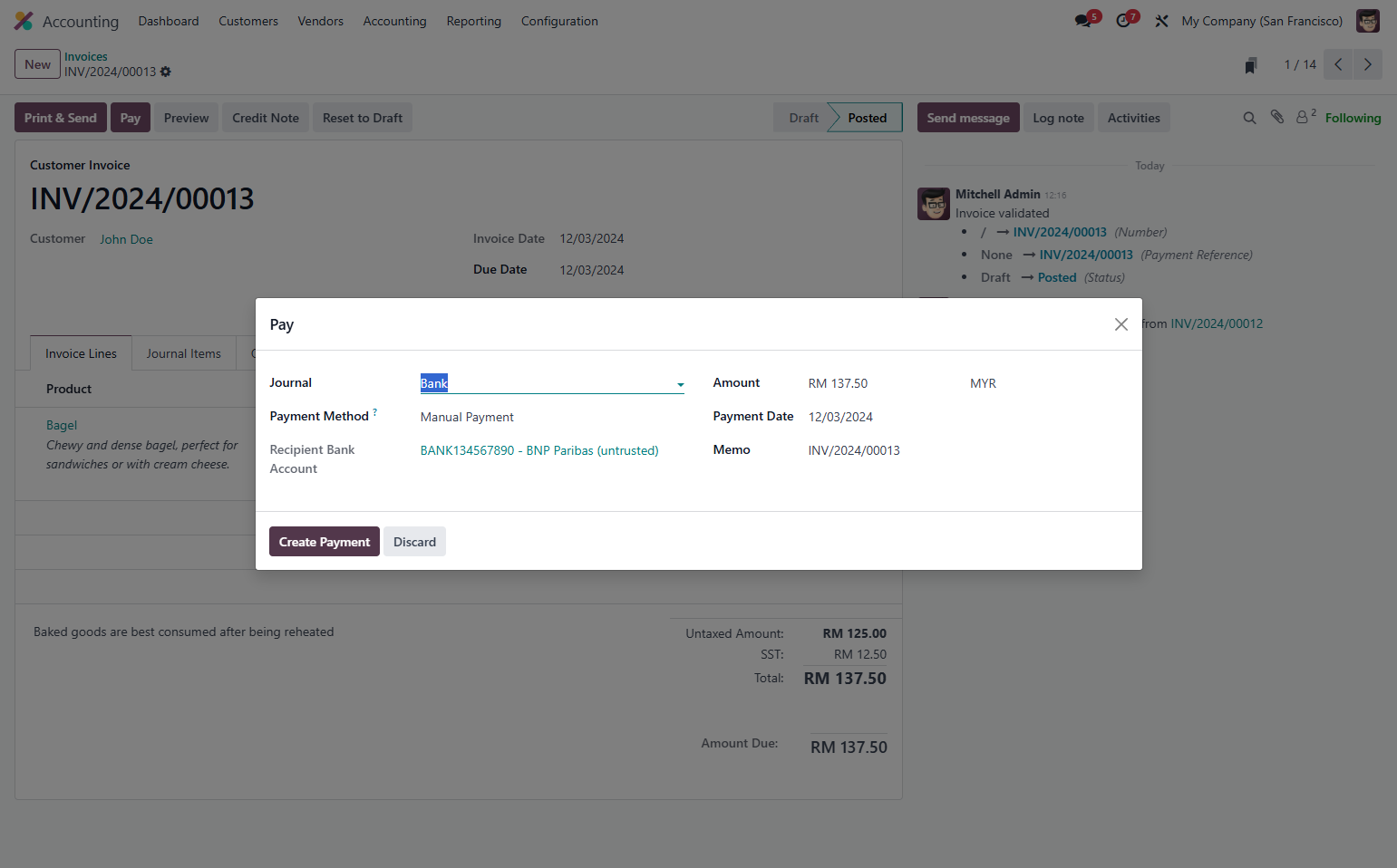The width and height of the screenshot is (1397, 868).
Task: Open the Reporting menu
Action: [x=473, y=21]
